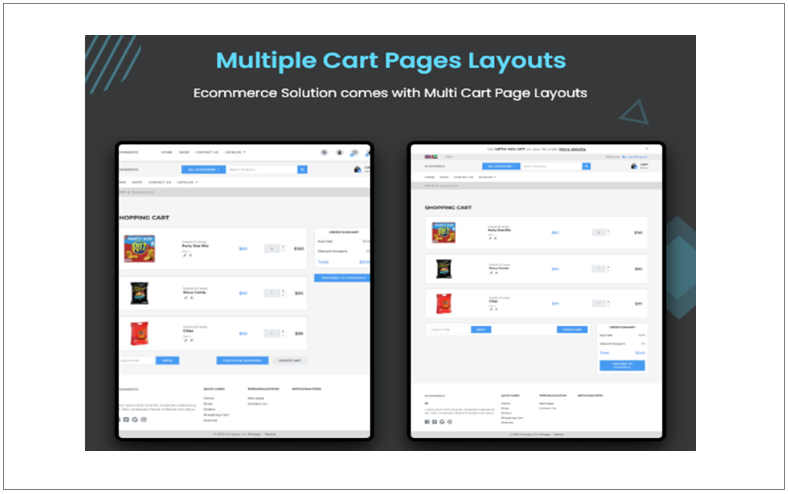Open All Categories dropdown in right tablet
This screenshot has height=494, width=788.
[501, 166]
